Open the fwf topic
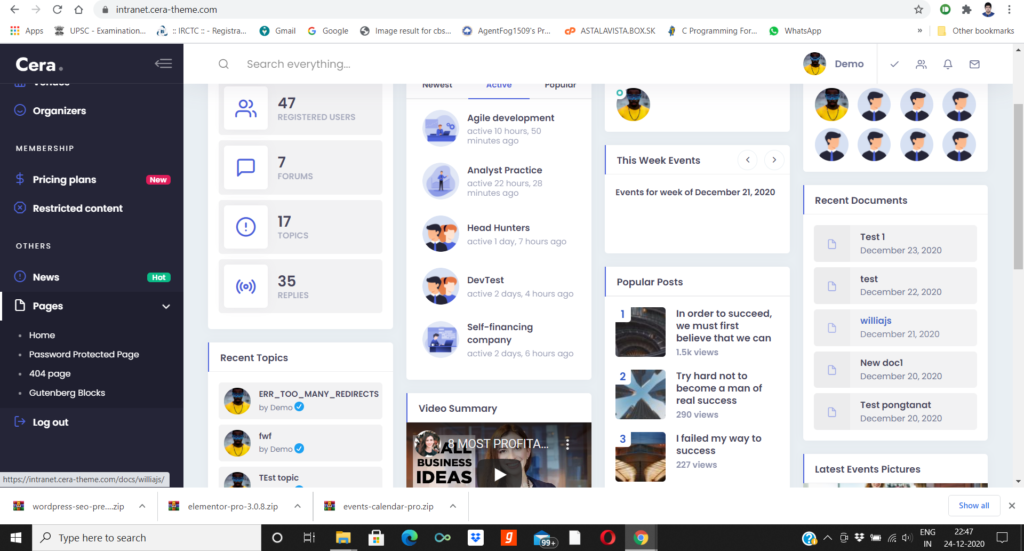This screenshot has height=551, width=1024. 265,435
